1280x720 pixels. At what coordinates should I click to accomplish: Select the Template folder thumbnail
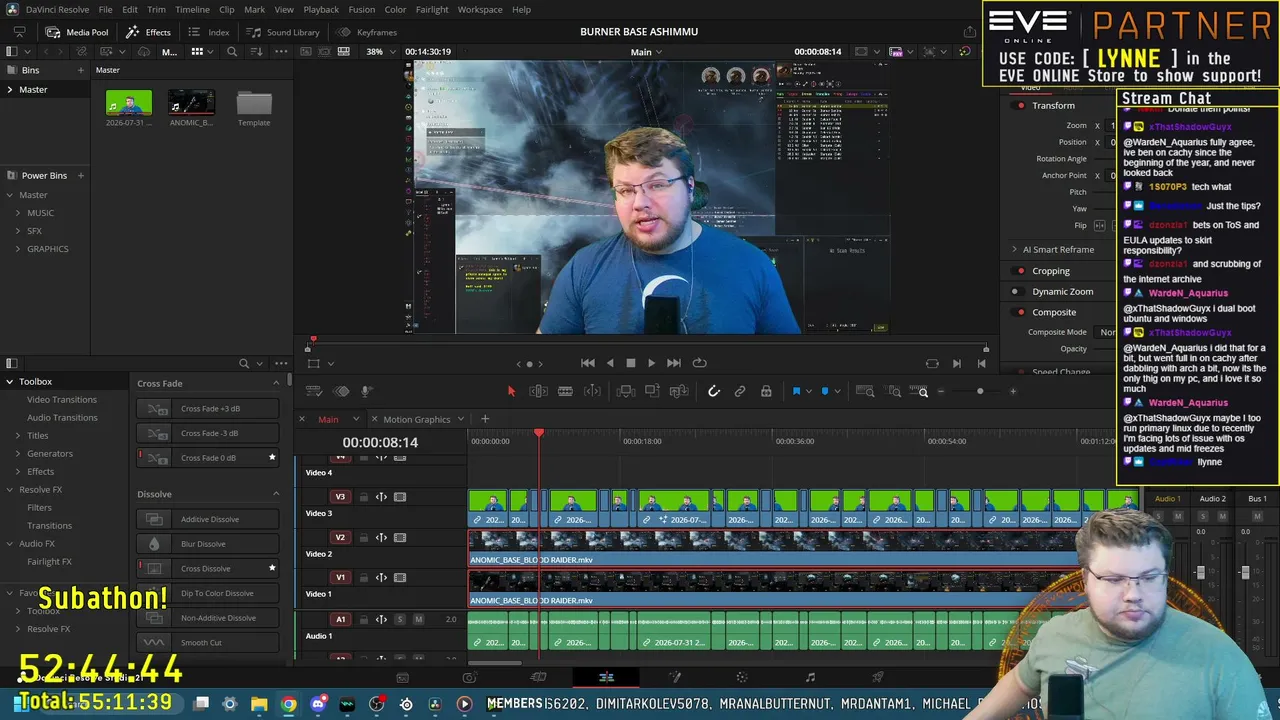click(x=254, y=103)
